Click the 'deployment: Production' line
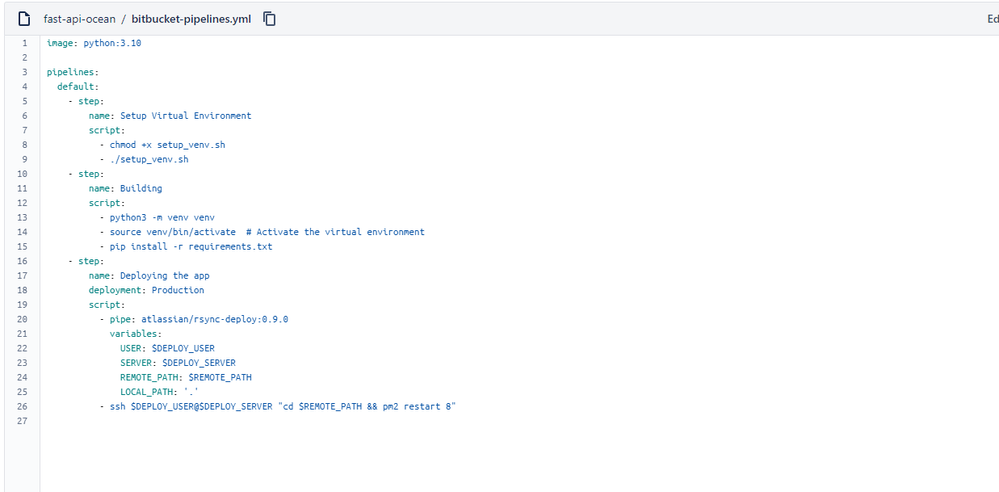 point(147,290)
